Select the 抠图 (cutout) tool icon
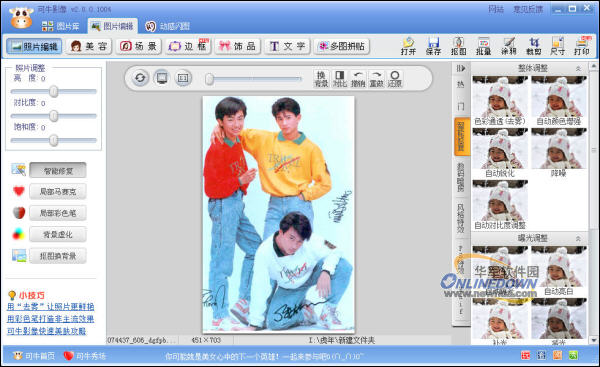This screenshot has width=600, height=367. tap(458, 46)
